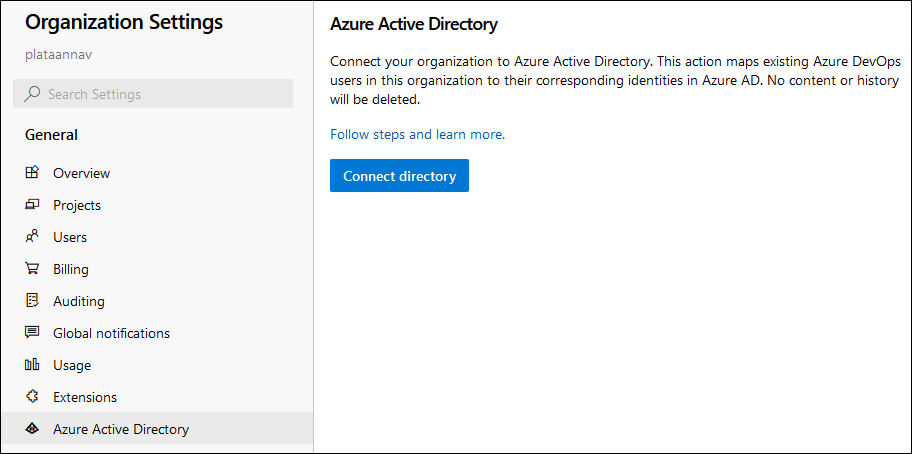Click the Projects icon in the sidebar
Screen dimensions: 912x454
pyautogui.click(x=32, y=205)
